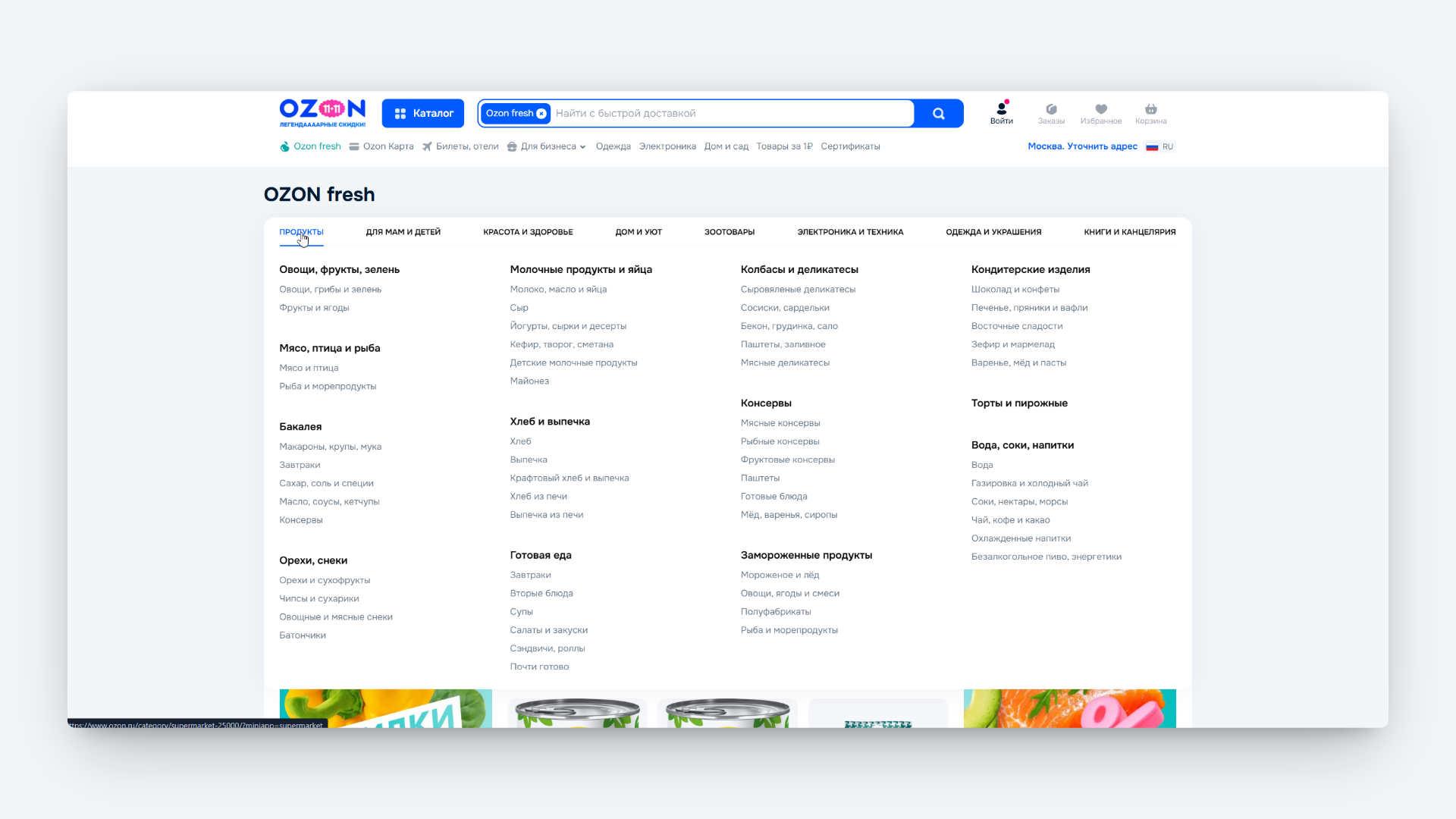Remove the Ozon fresh search filter chip
Image resolution: width=1456 pixels, height=819 pixels.
pos(541,114)
